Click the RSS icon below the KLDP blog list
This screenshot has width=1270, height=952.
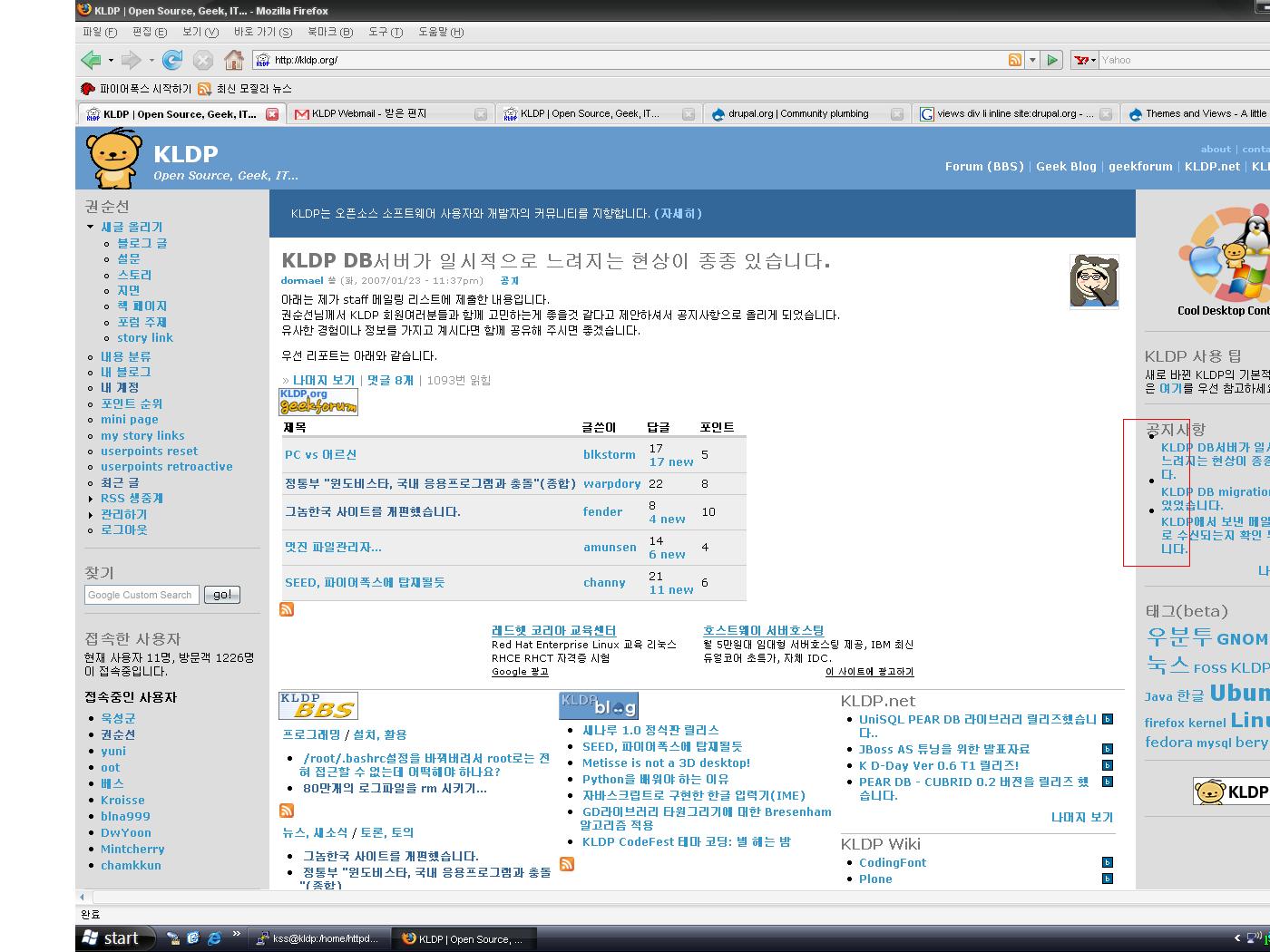[567, 864]
